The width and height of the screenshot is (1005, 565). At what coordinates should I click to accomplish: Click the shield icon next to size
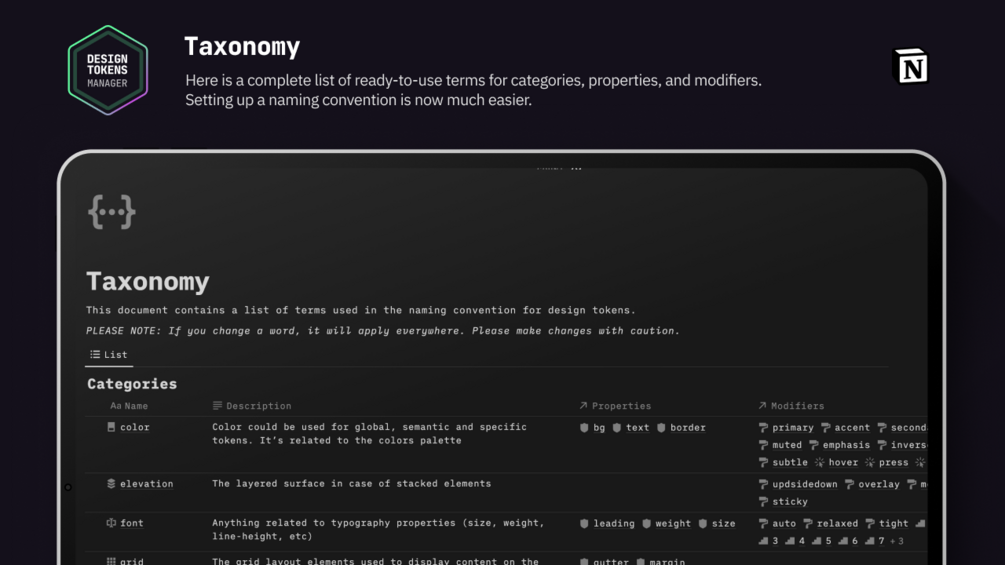click(702, 523)
